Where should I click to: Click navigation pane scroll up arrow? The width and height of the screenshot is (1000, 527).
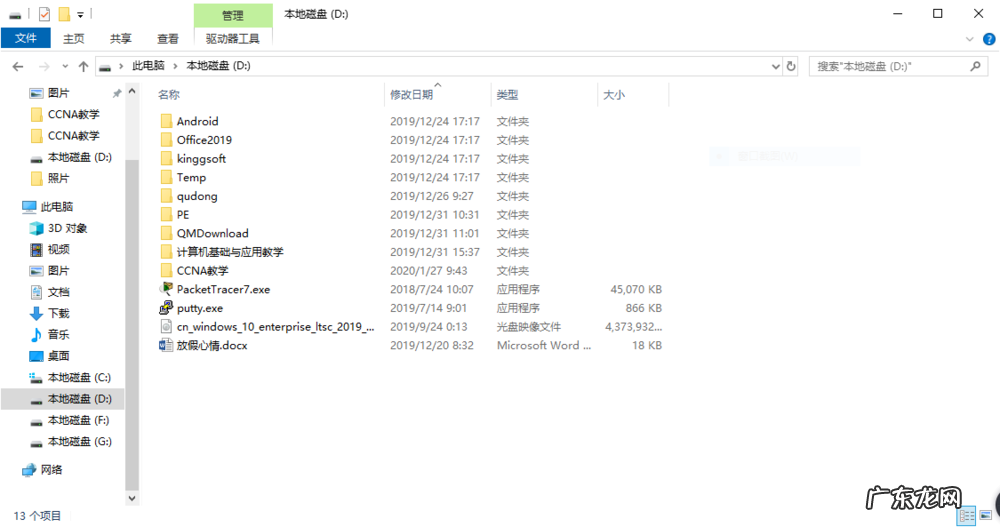coord(132,92)
